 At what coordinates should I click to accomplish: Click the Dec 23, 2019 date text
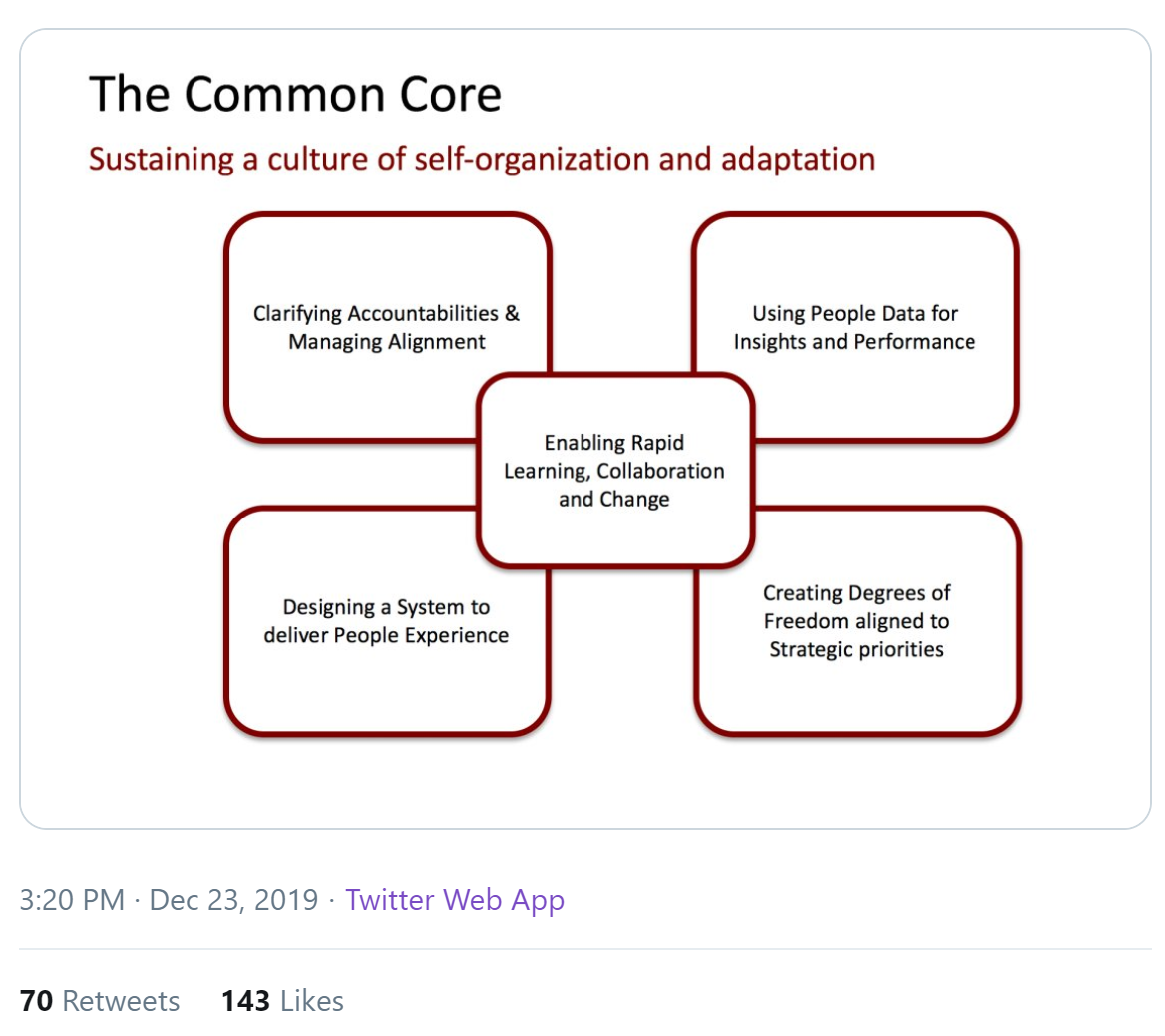[233, 900]
